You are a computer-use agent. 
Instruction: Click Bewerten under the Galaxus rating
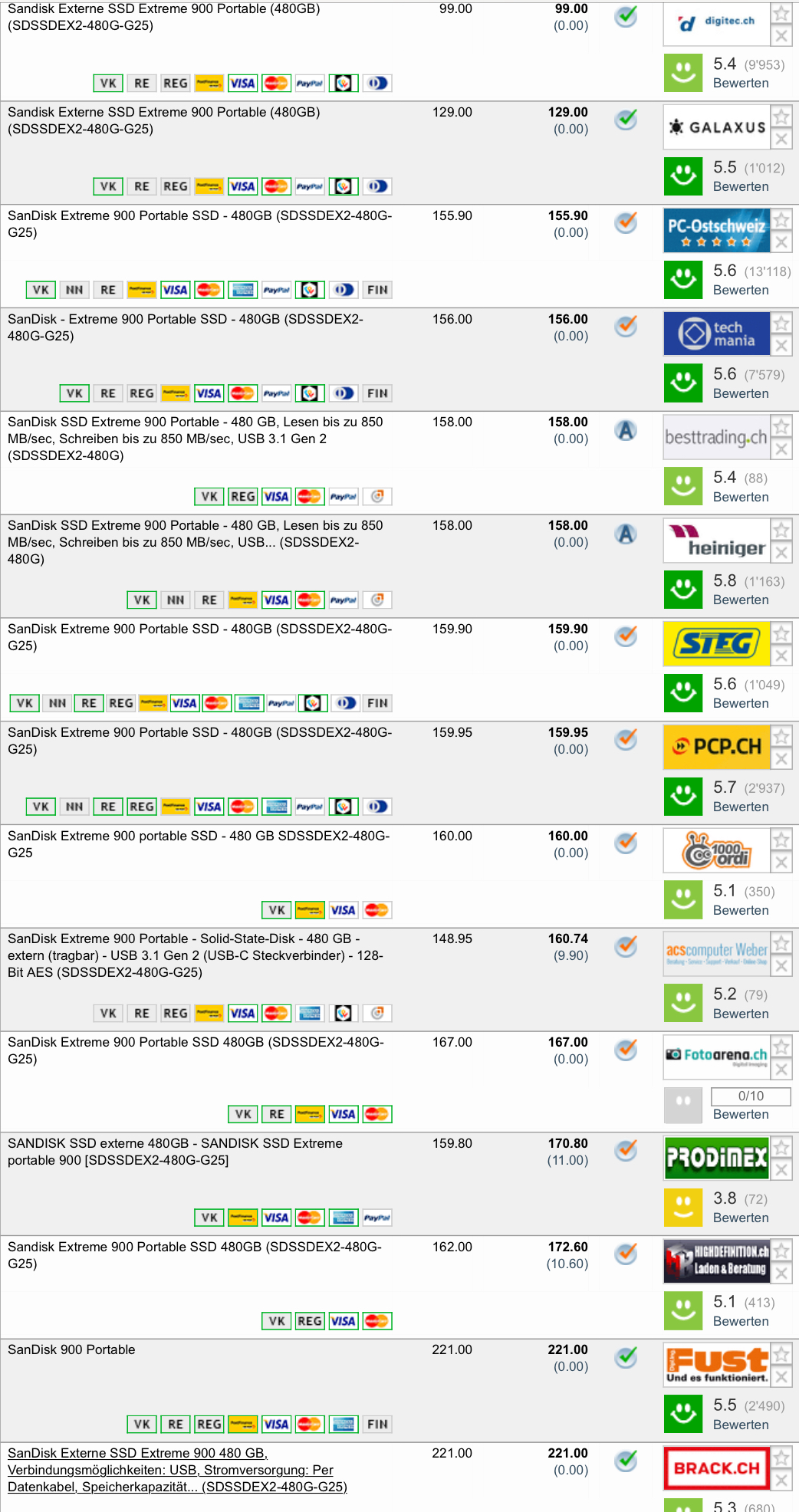(740, 186)
